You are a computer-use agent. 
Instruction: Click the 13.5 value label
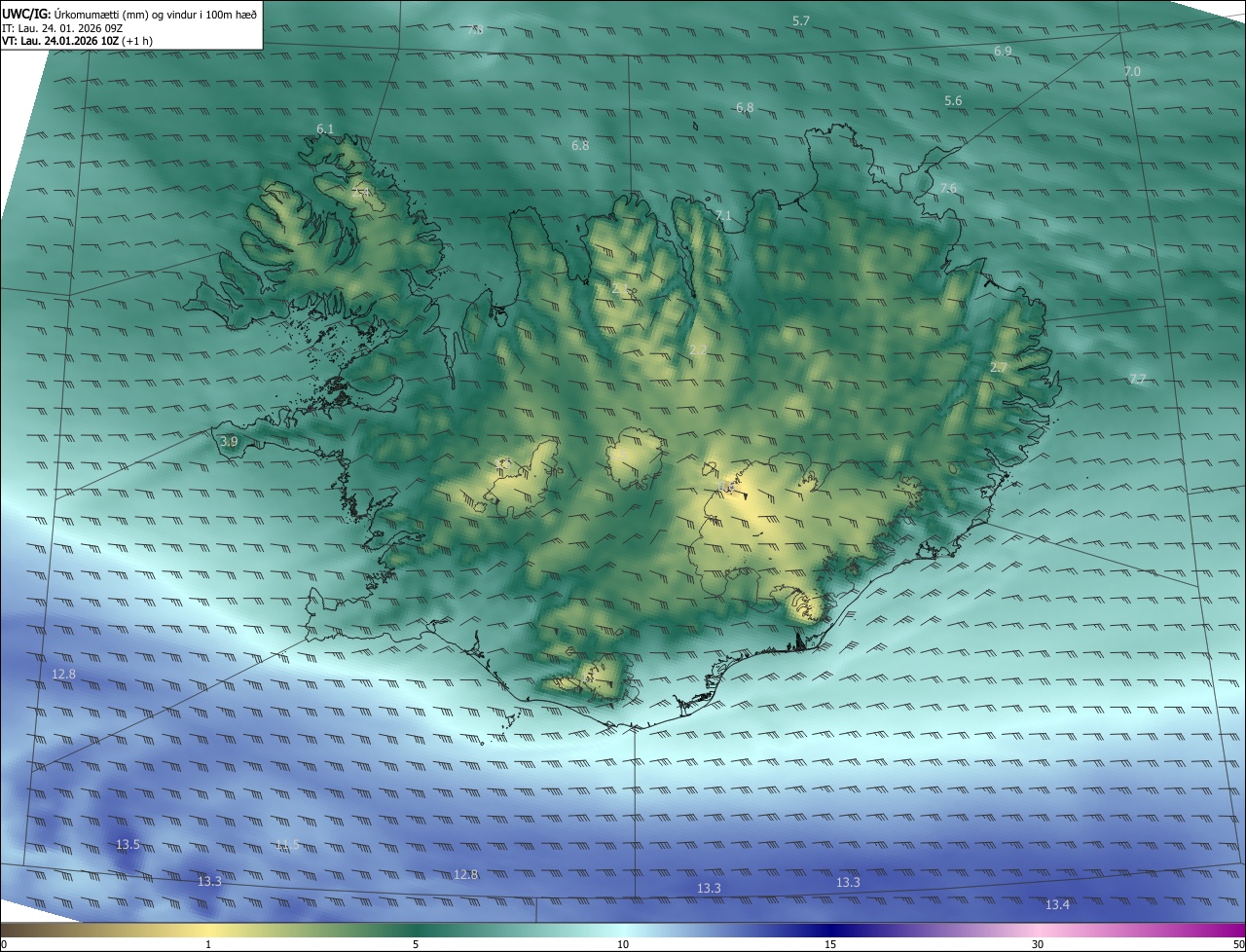coord(128,845)
